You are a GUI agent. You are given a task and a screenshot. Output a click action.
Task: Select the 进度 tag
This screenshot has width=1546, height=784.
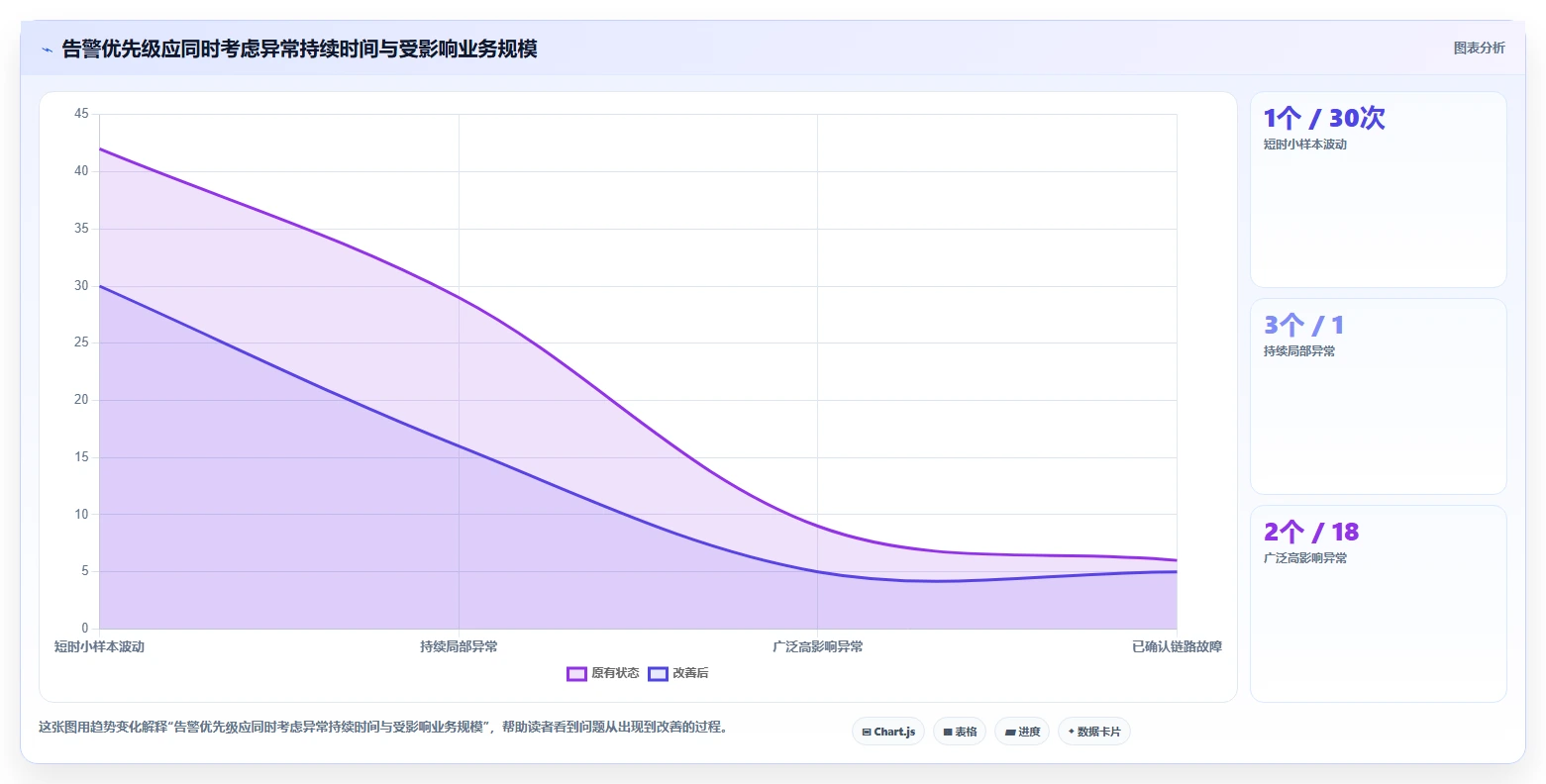(x=1022, y=732)
